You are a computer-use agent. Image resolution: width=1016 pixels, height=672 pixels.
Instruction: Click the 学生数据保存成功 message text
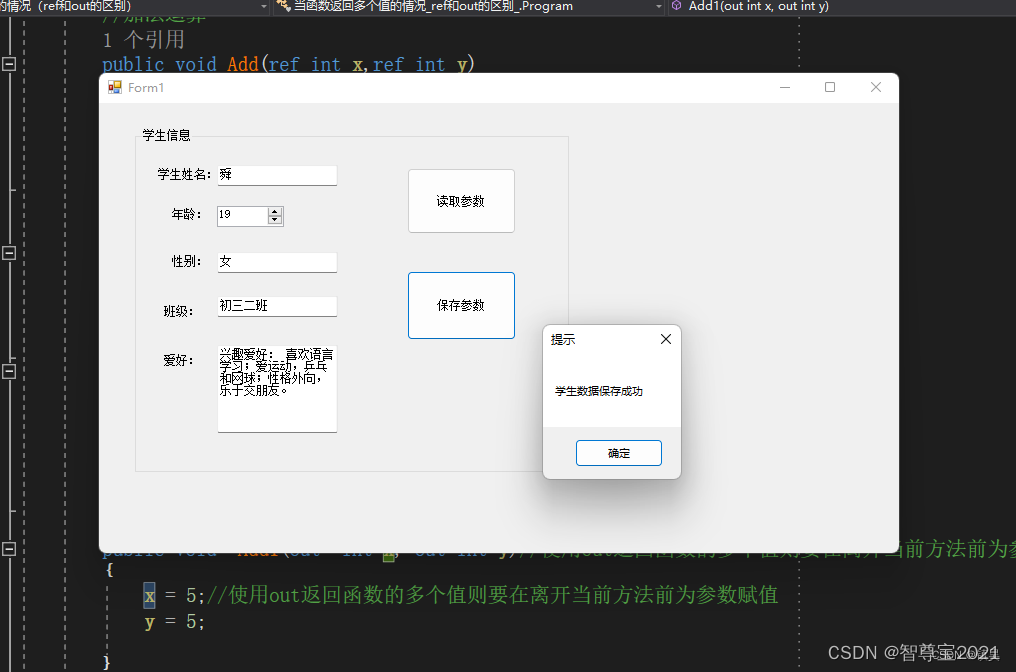click(599, 391)
